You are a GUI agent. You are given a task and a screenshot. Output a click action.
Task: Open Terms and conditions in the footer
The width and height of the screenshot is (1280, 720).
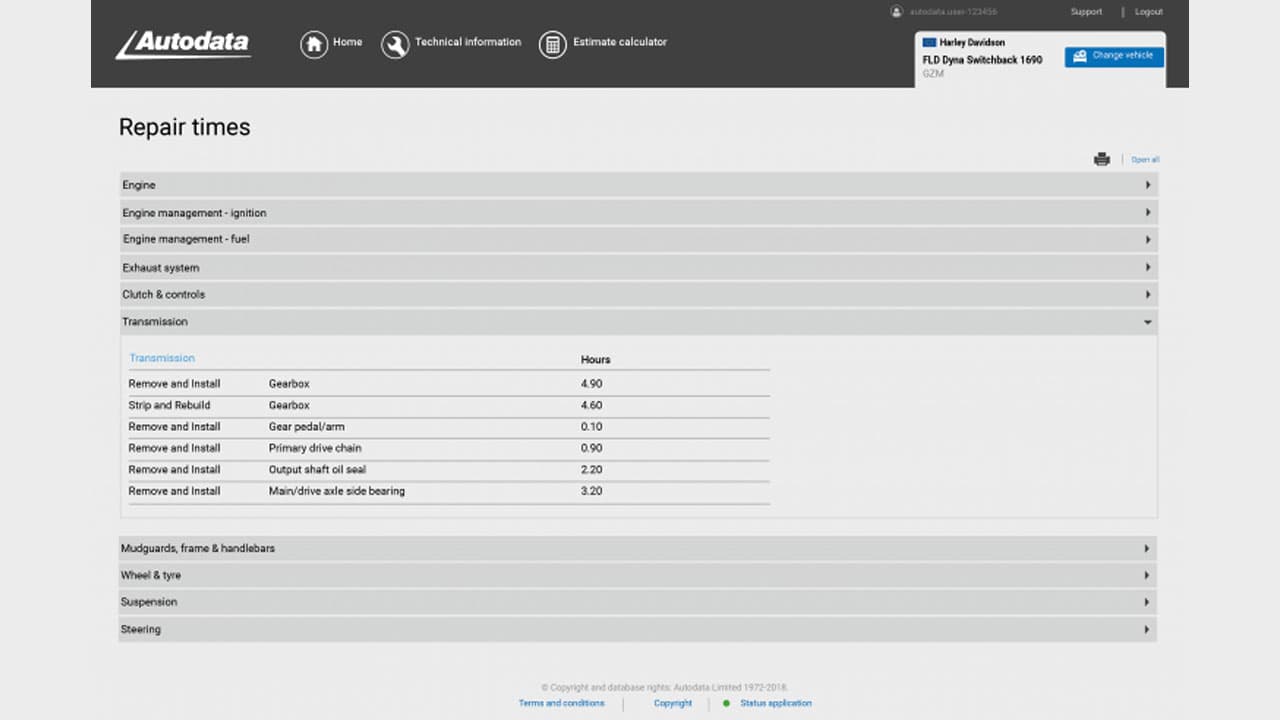tap(560, 703)
